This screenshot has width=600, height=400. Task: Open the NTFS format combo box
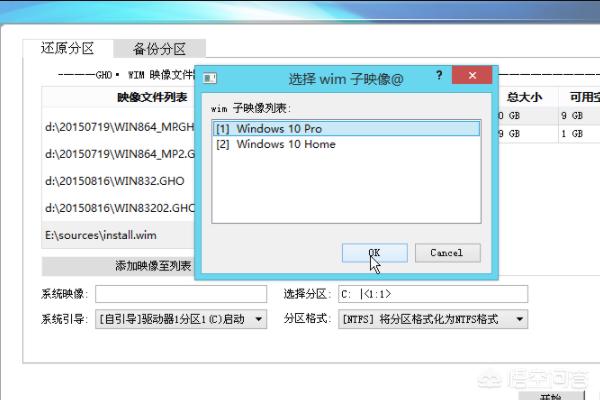(433, 319)
